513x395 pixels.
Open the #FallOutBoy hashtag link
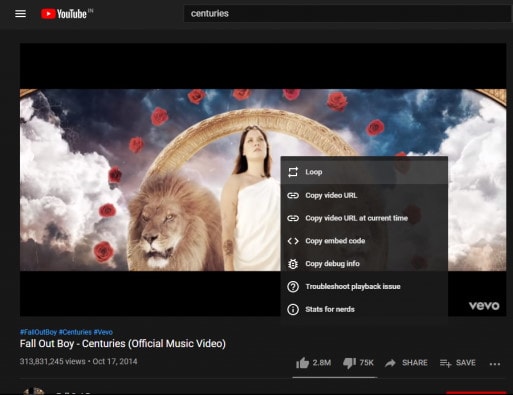[x=38, y=332]
